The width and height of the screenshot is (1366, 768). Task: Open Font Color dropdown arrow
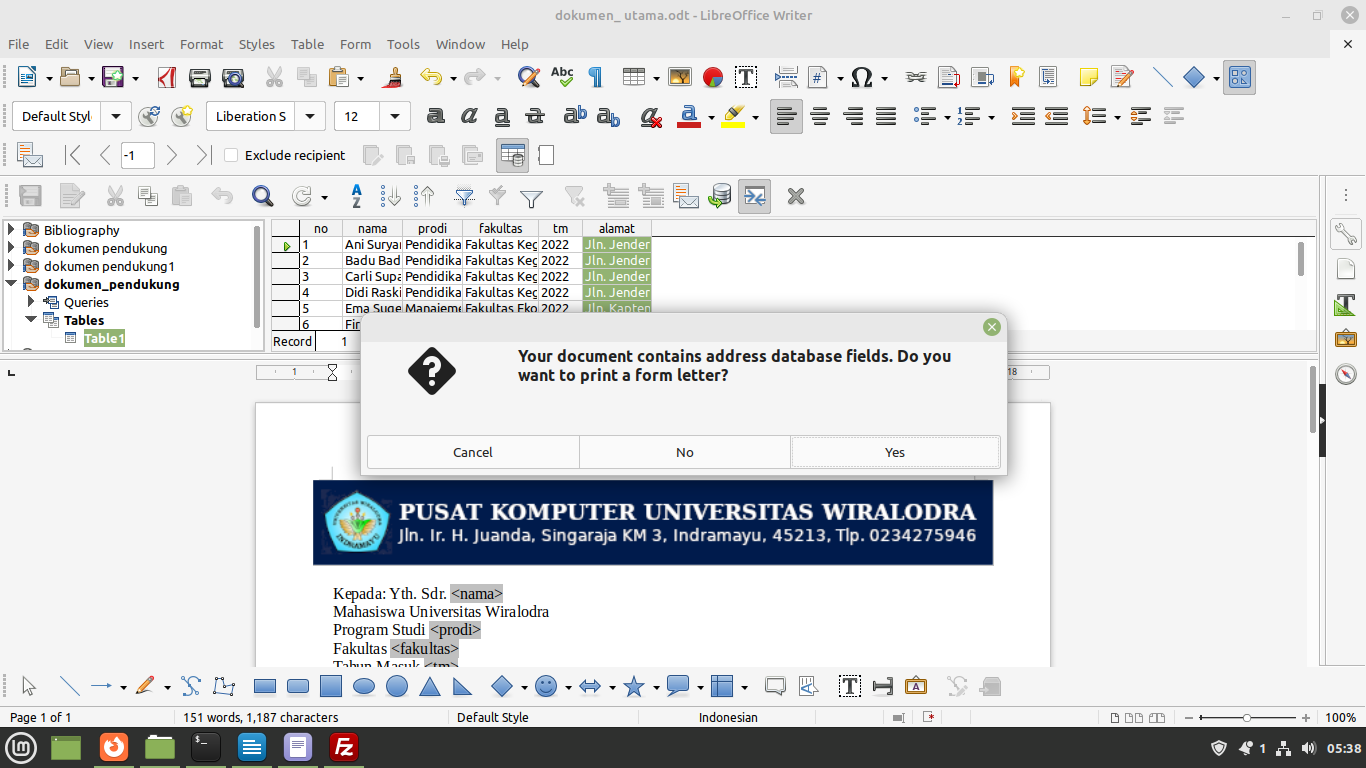[711, 117]
